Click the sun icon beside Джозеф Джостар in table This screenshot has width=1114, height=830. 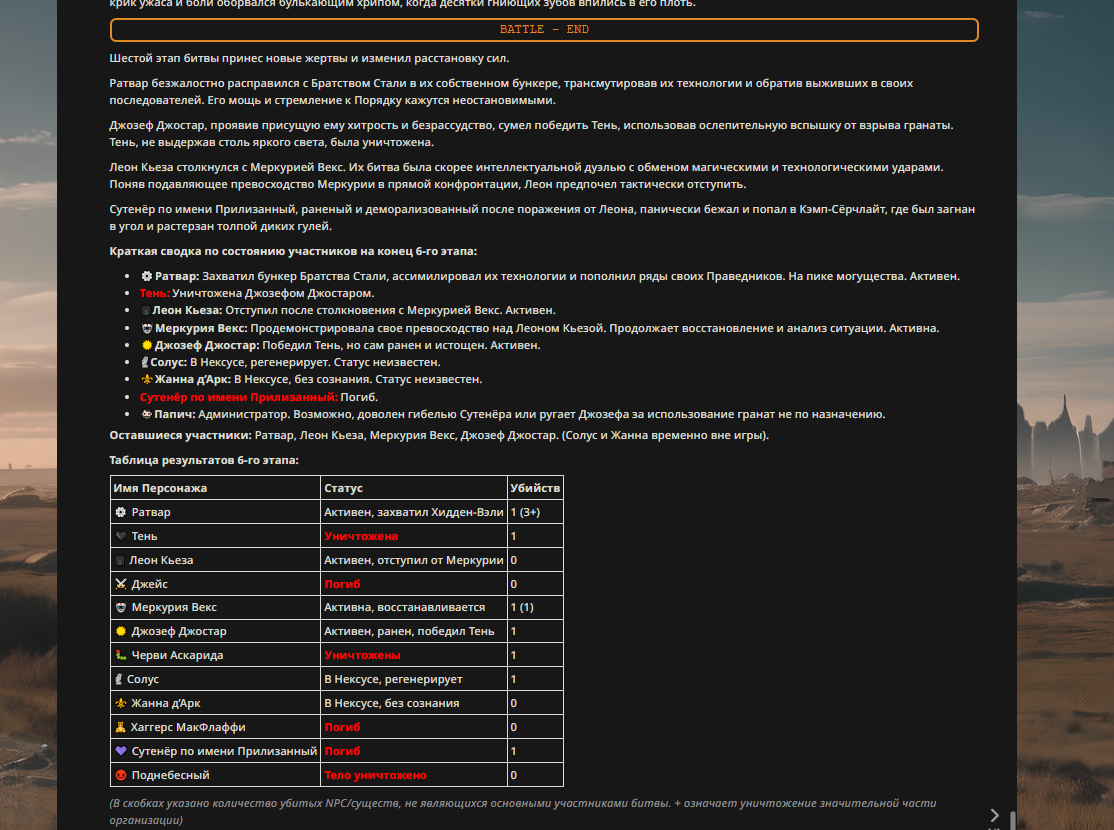pyautogui.click(x=121, y=632)
